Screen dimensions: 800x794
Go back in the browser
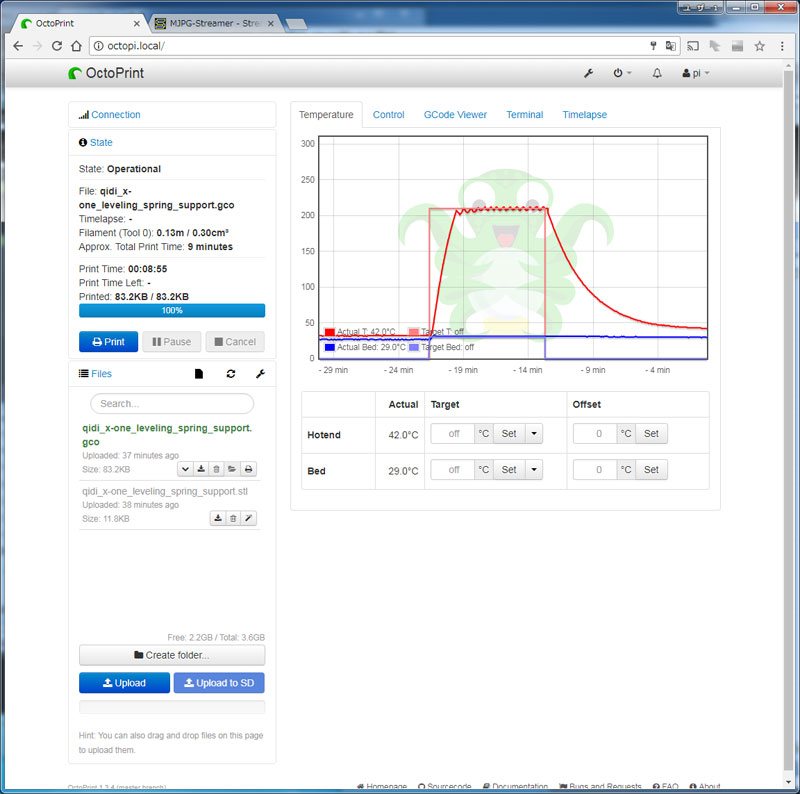(18, 46)
